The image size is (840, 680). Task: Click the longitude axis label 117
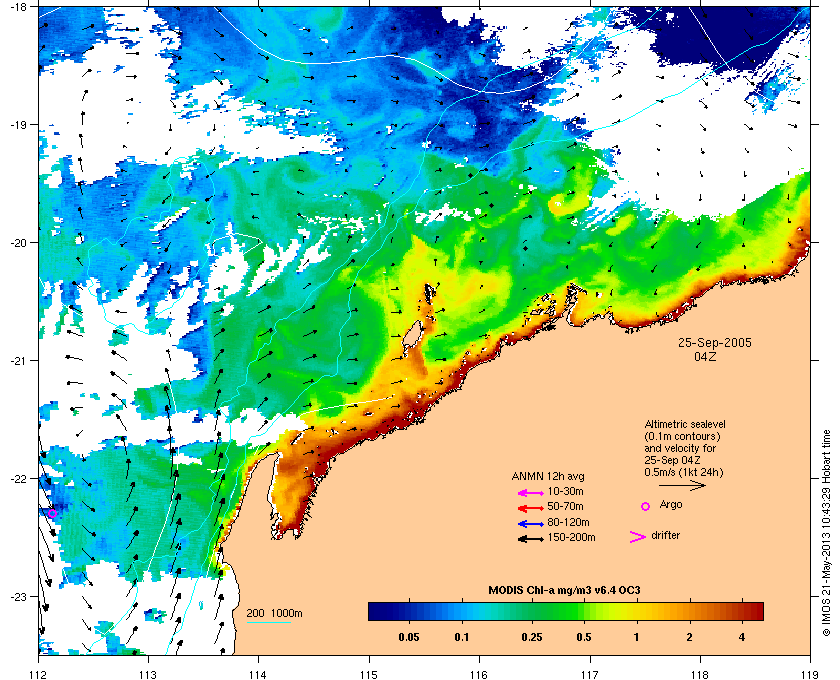tap(590, 674)
